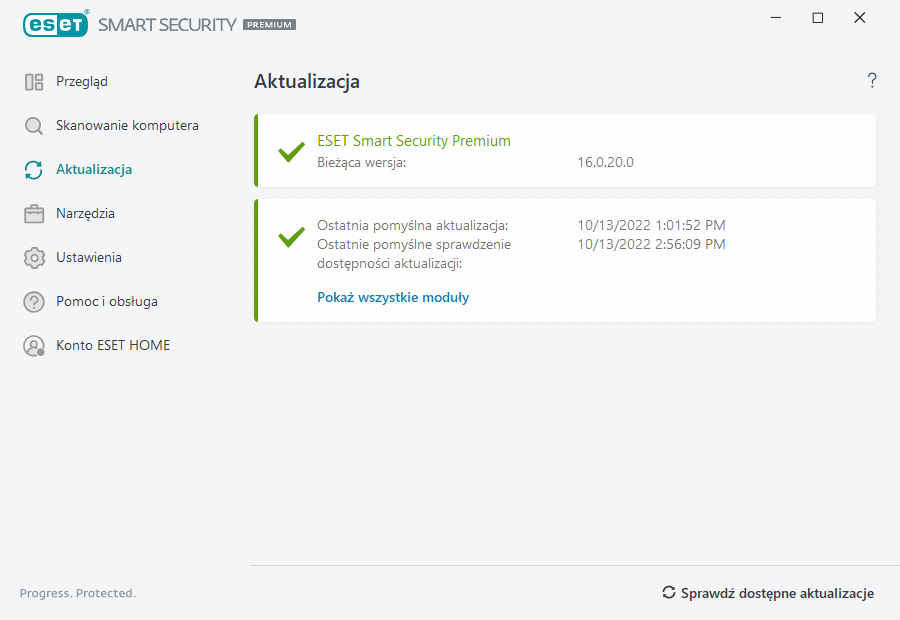Click the ESET logo in title bar
Screen dimensions: 900x620
click(56, 22)
